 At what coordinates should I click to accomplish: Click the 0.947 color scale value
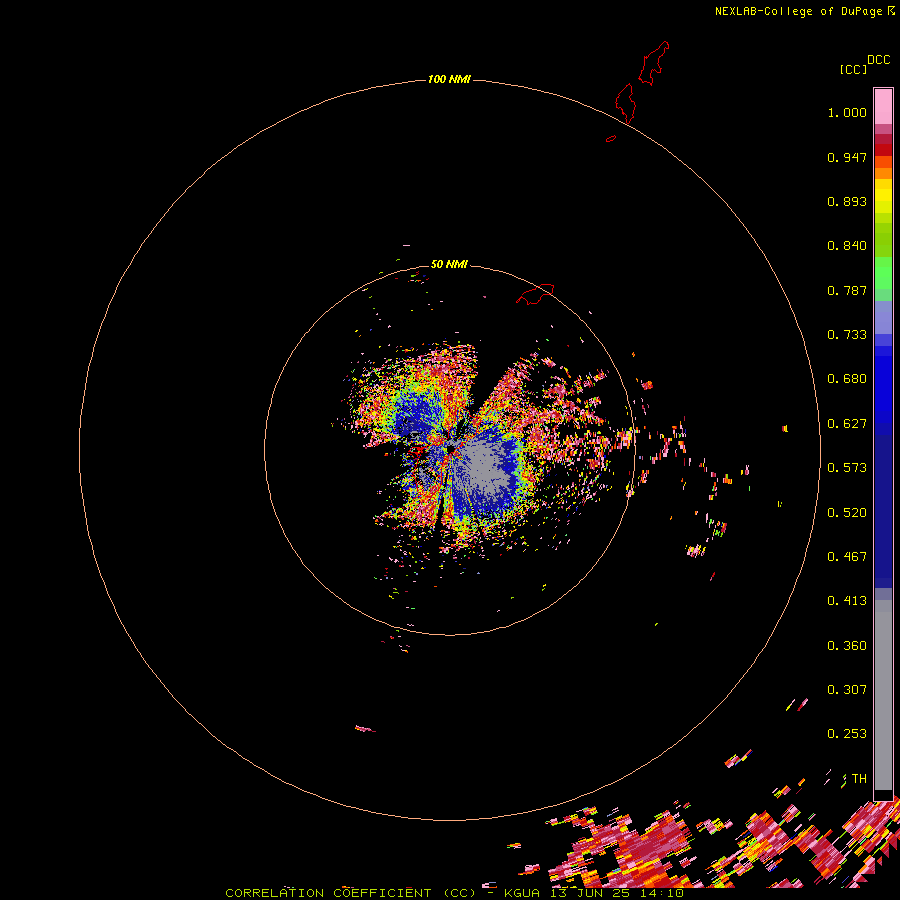pyautogui.click(x=847, y=157)
